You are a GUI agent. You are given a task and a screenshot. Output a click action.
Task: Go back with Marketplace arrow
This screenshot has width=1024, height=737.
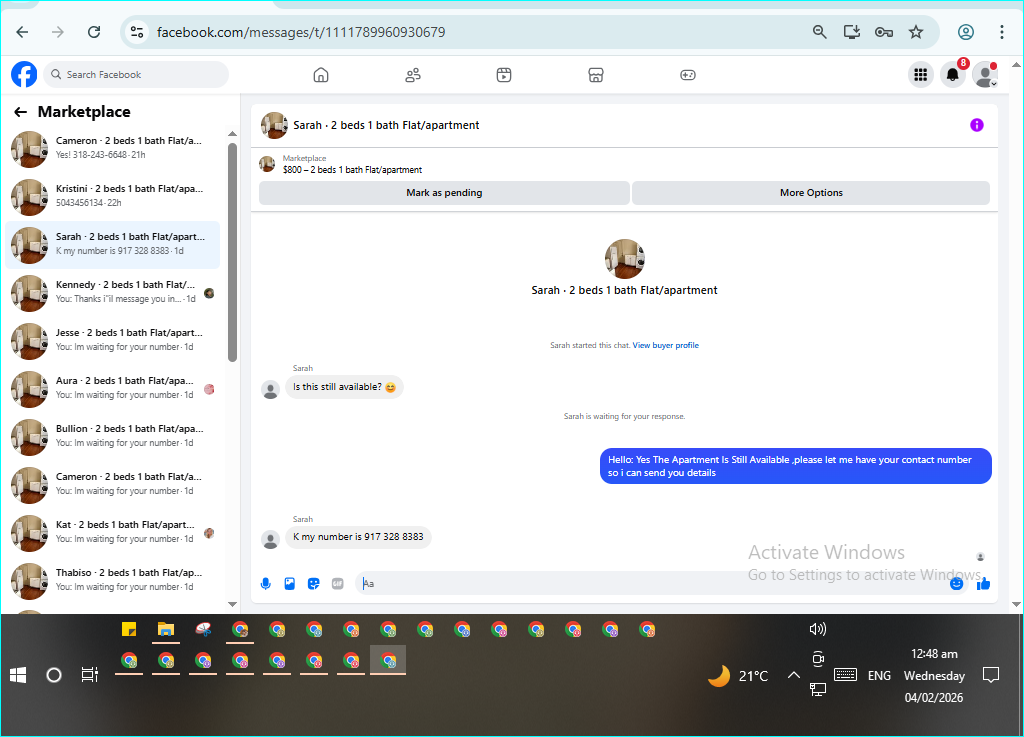(x=21, y=112)
